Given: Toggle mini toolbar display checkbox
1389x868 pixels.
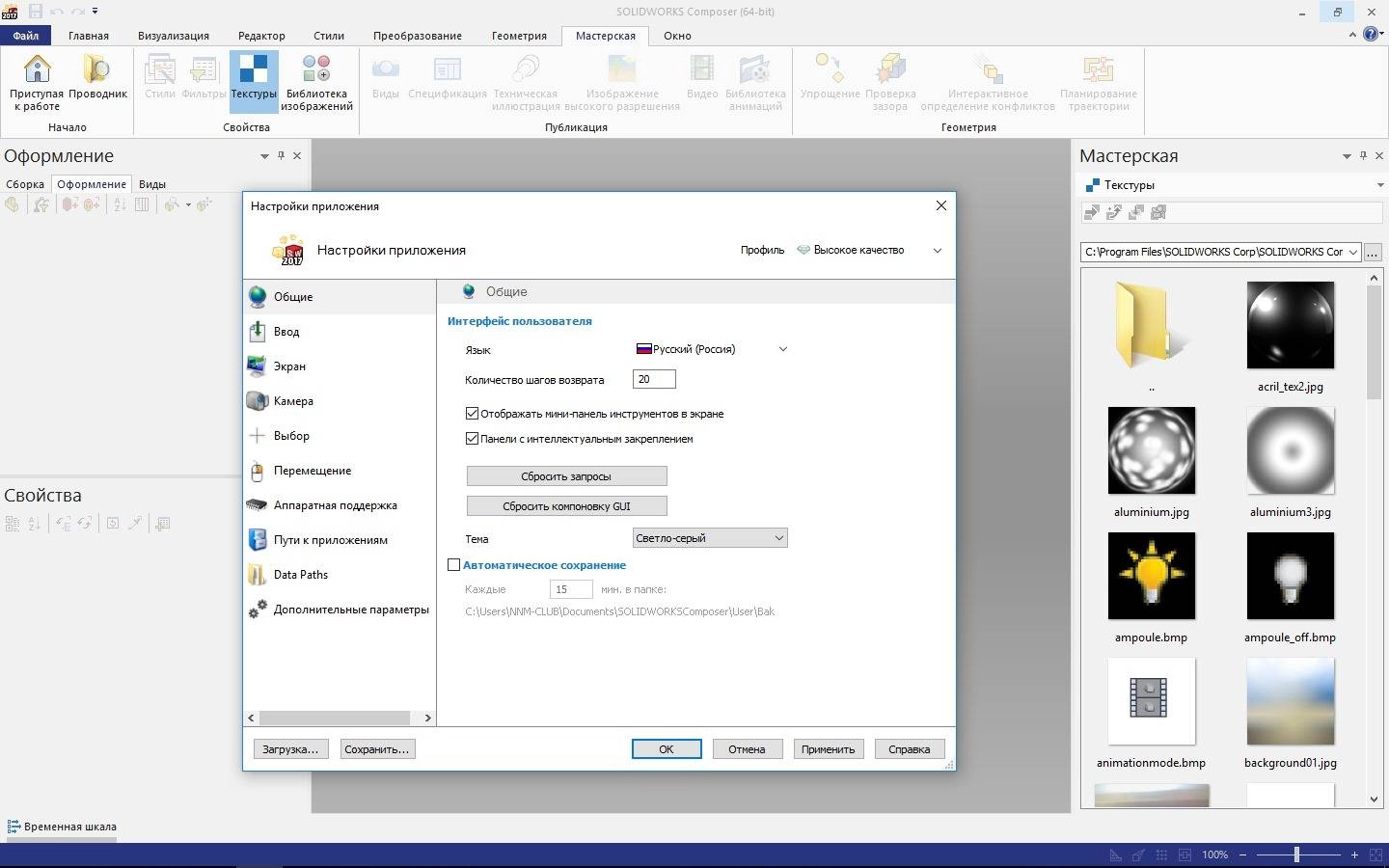Looking at the screenshot, I should pos(472,413).
